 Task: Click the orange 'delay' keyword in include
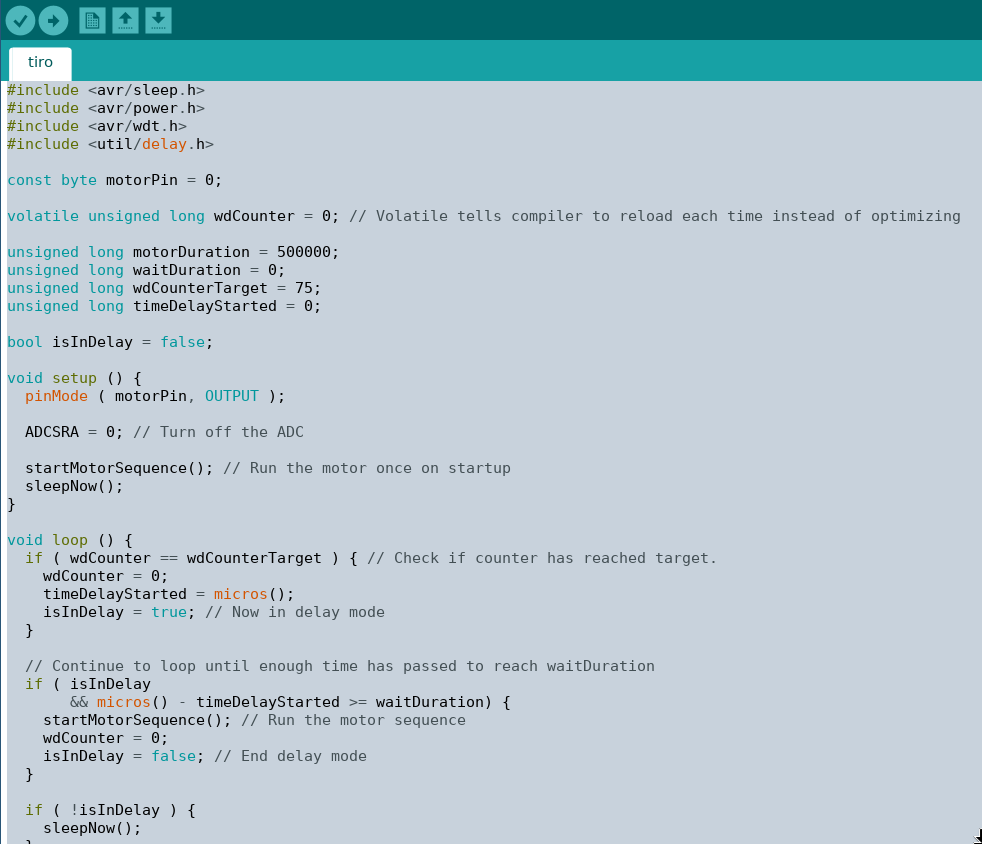pyautogui.click(x=164, y=144)
